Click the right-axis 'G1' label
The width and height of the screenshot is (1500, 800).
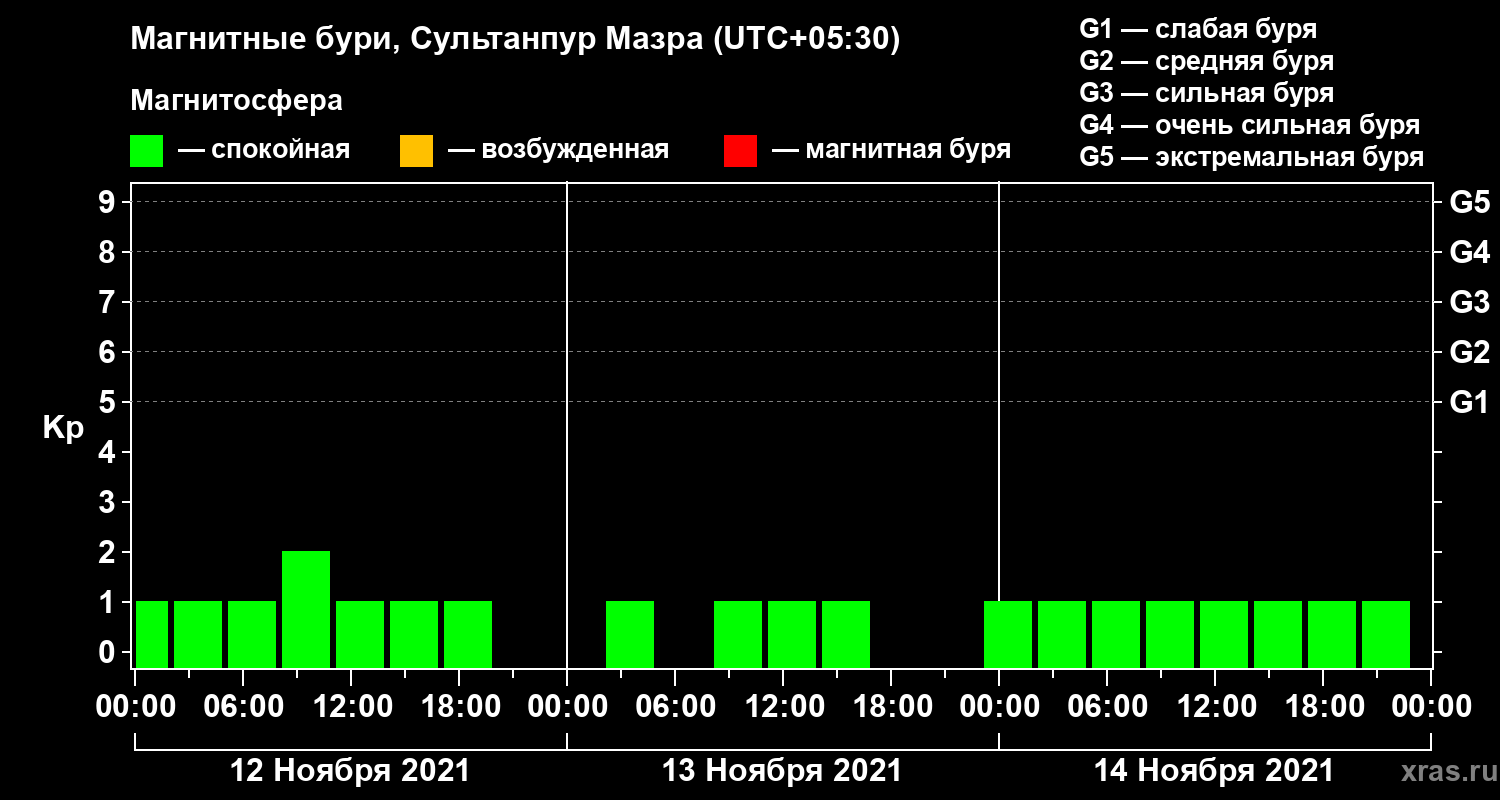click(1470, 402)
